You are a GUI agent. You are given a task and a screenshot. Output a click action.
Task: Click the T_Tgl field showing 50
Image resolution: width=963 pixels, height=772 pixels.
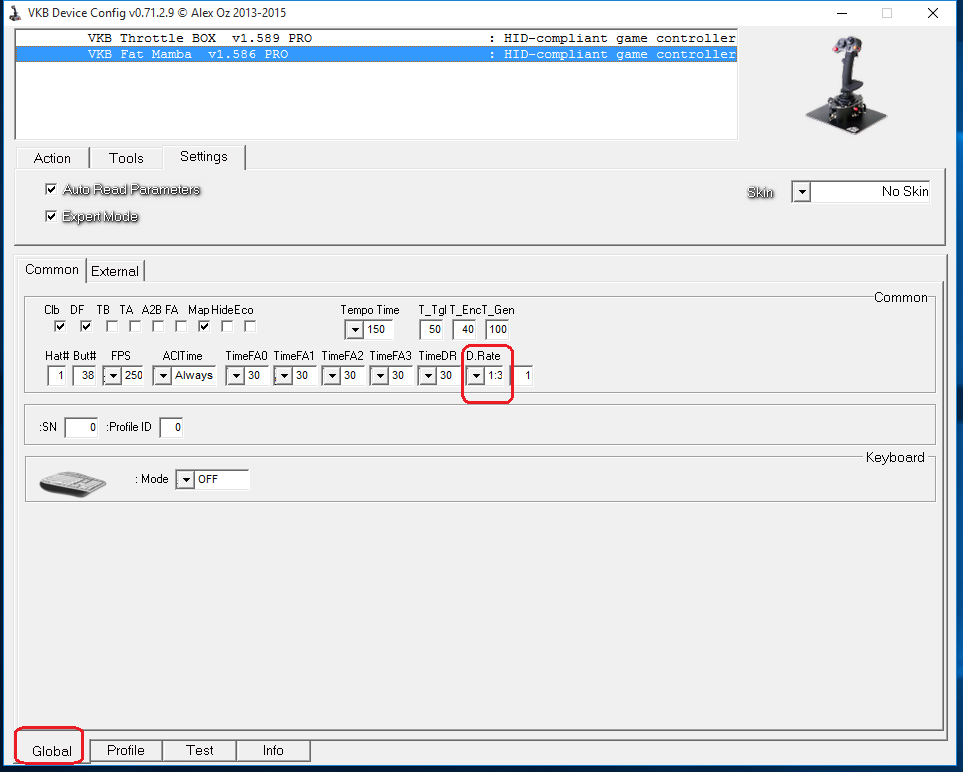432,329
